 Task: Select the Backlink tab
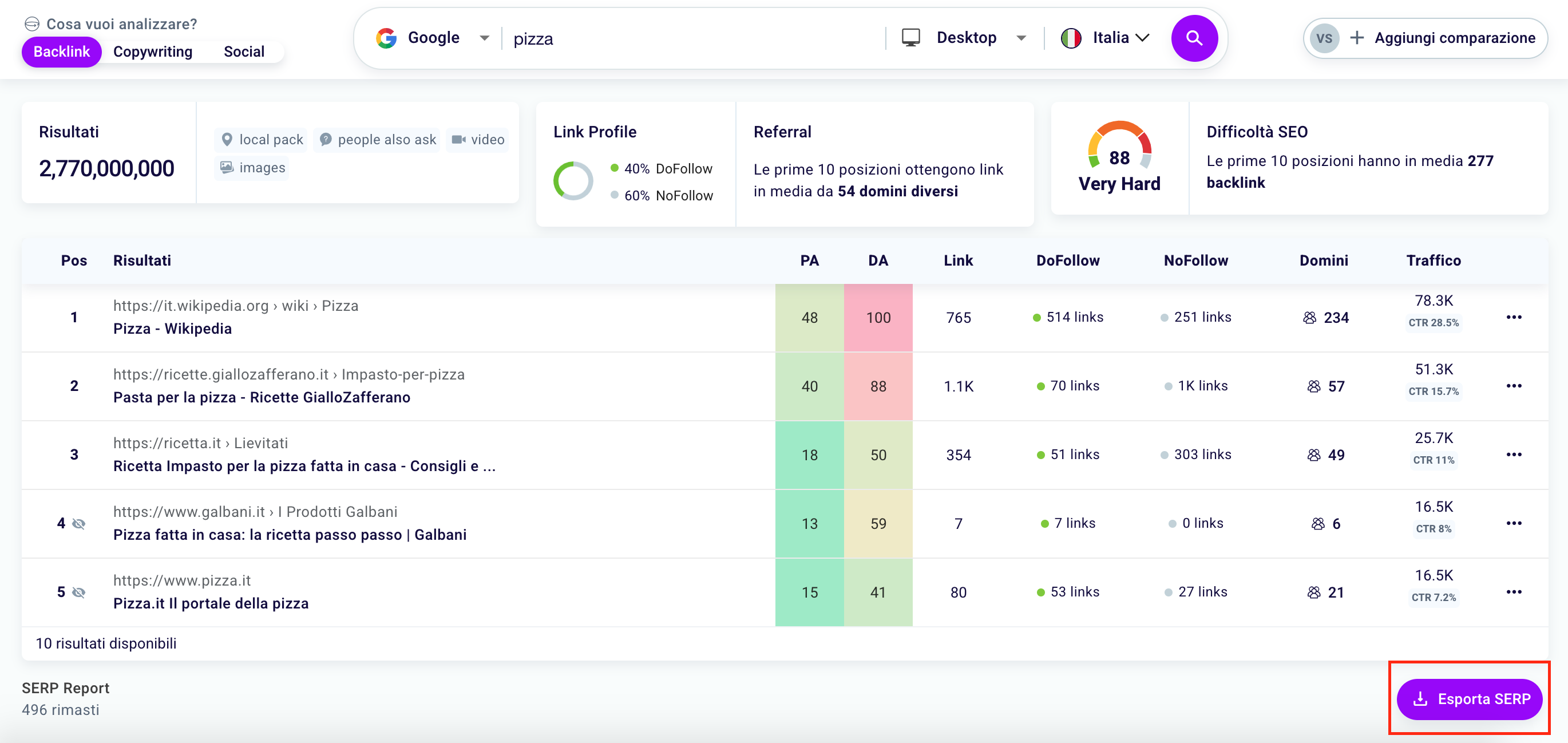(61, 52)
